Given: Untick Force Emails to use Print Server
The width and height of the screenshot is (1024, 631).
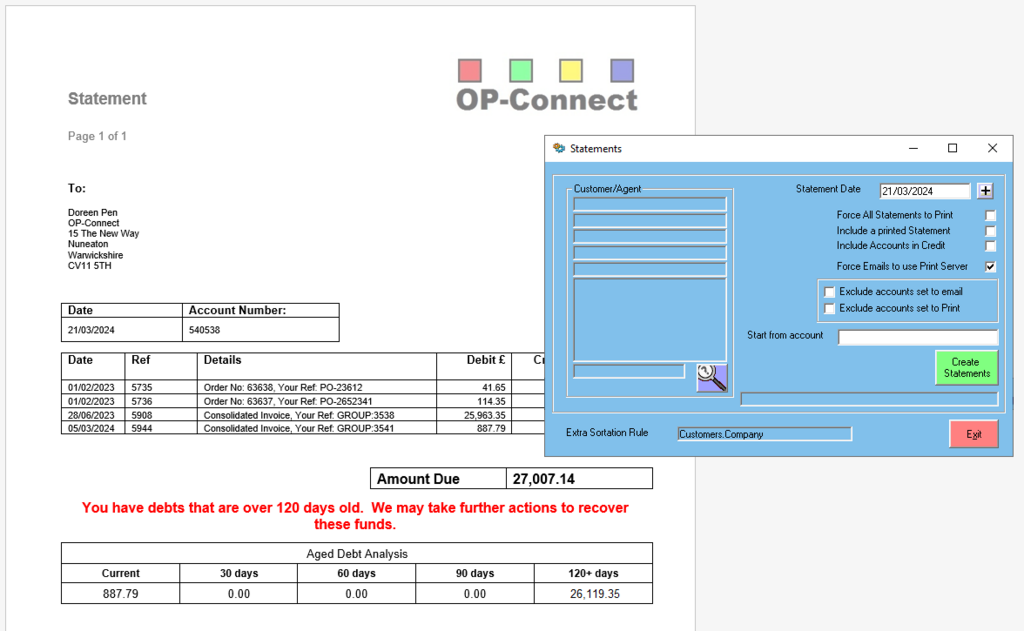Looking at the screenshot, I should (x=991, y=267).
